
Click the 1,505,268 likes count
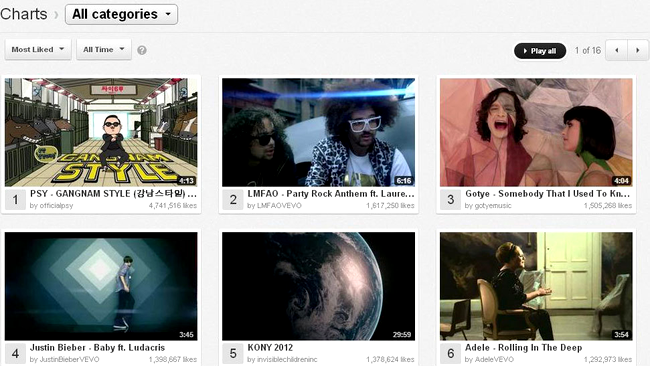[x=608, y=206]
